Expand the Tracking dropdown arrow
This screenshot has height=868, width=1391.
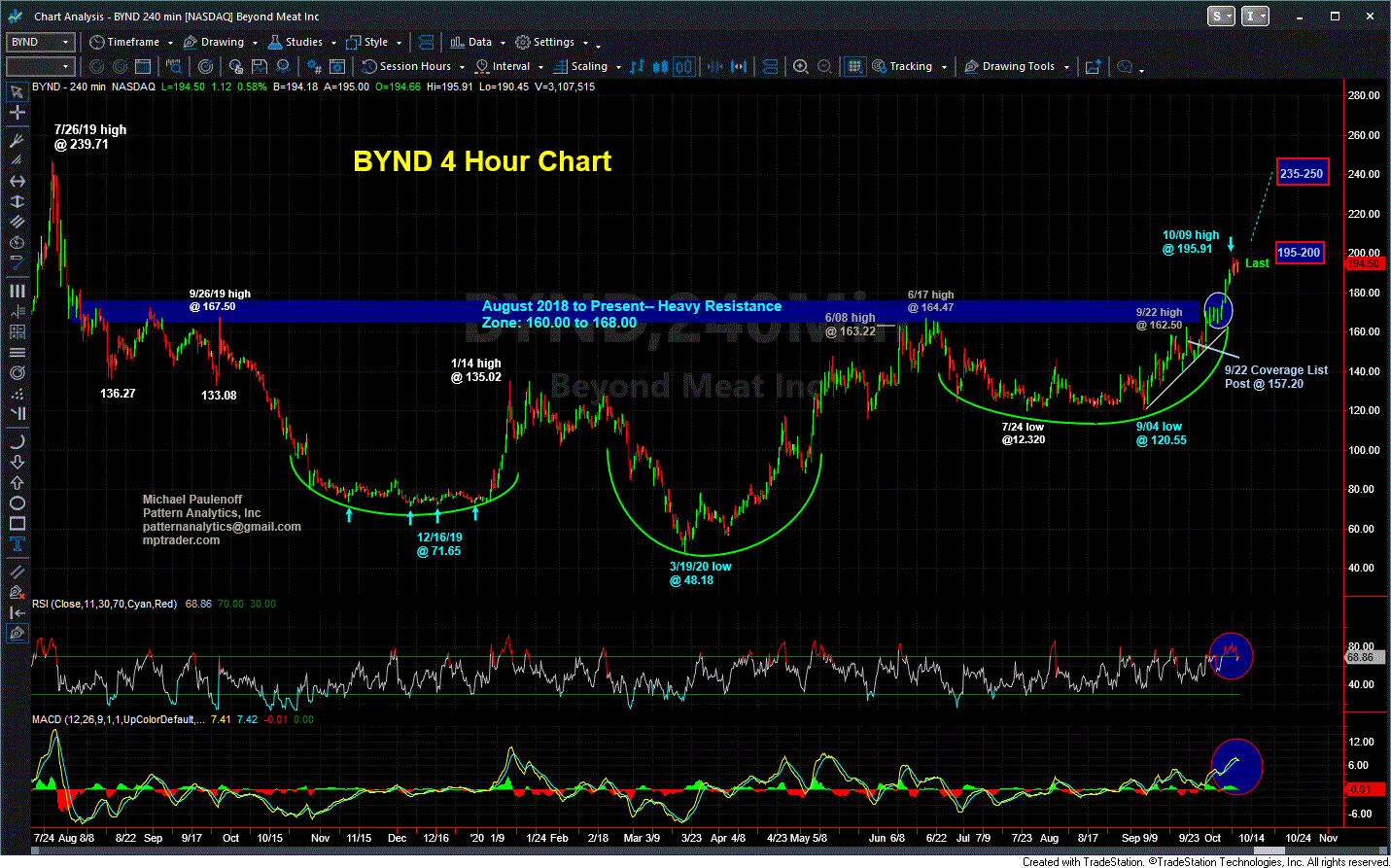coord(943,67)
